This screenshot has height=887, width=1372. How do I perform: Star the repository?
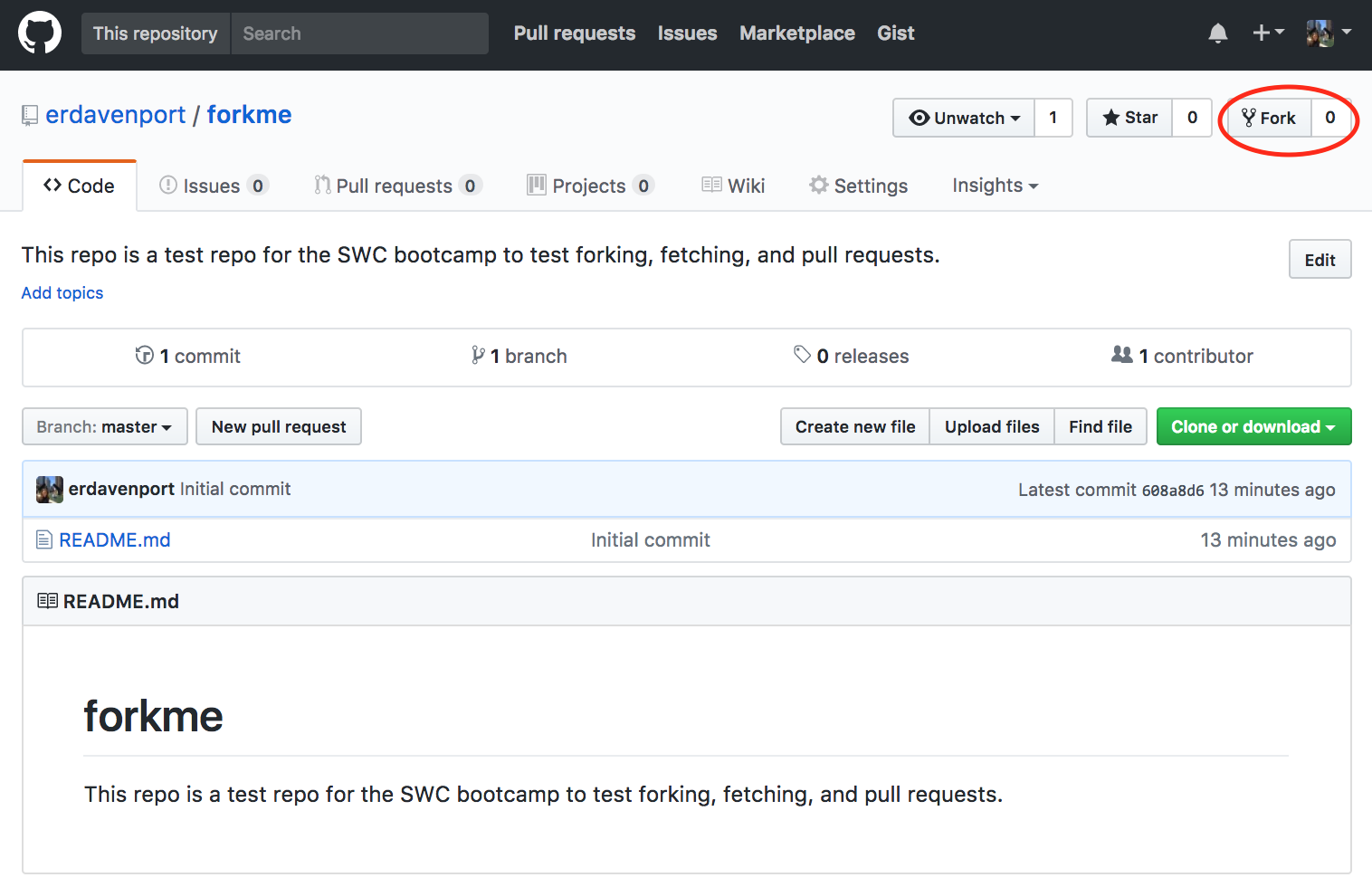click(1129, 118)
